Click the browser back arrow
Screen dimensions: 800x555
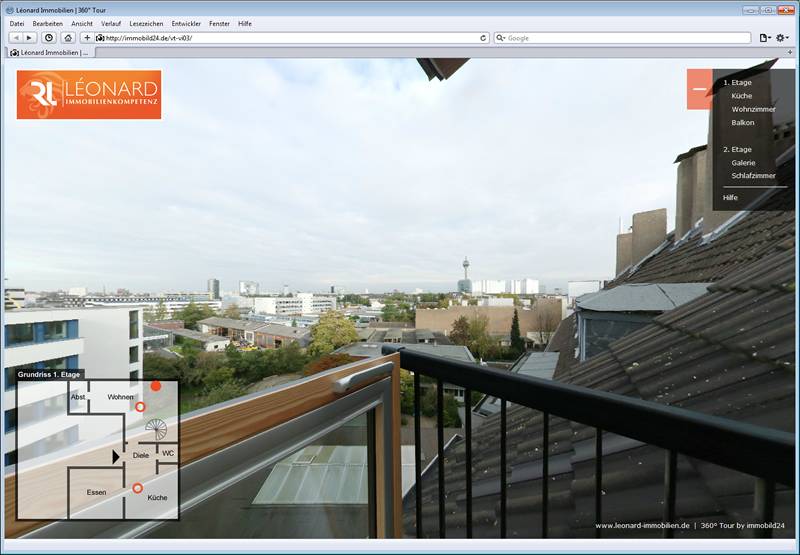point(16,38)
